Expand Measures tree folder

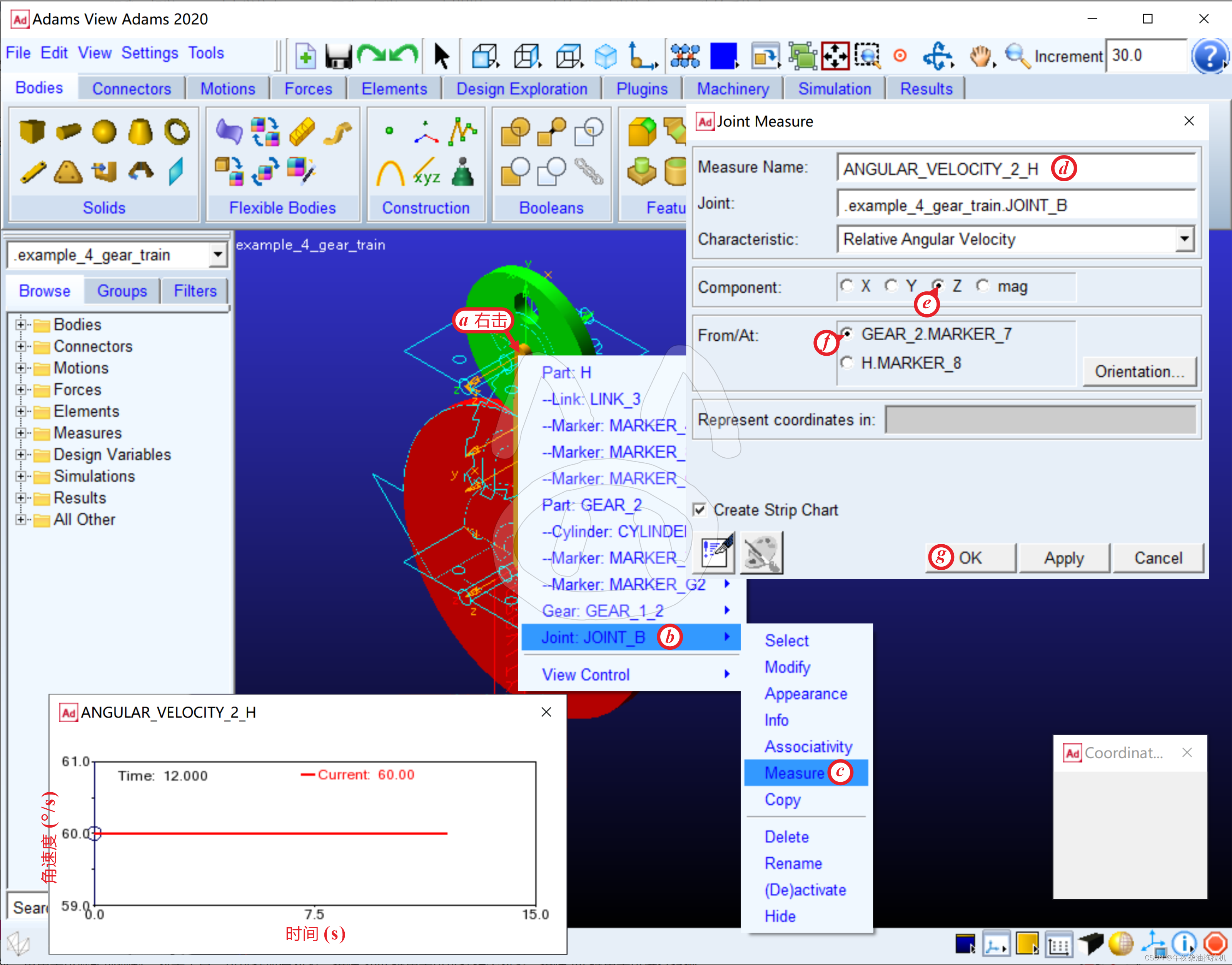[x=21, y=433]
